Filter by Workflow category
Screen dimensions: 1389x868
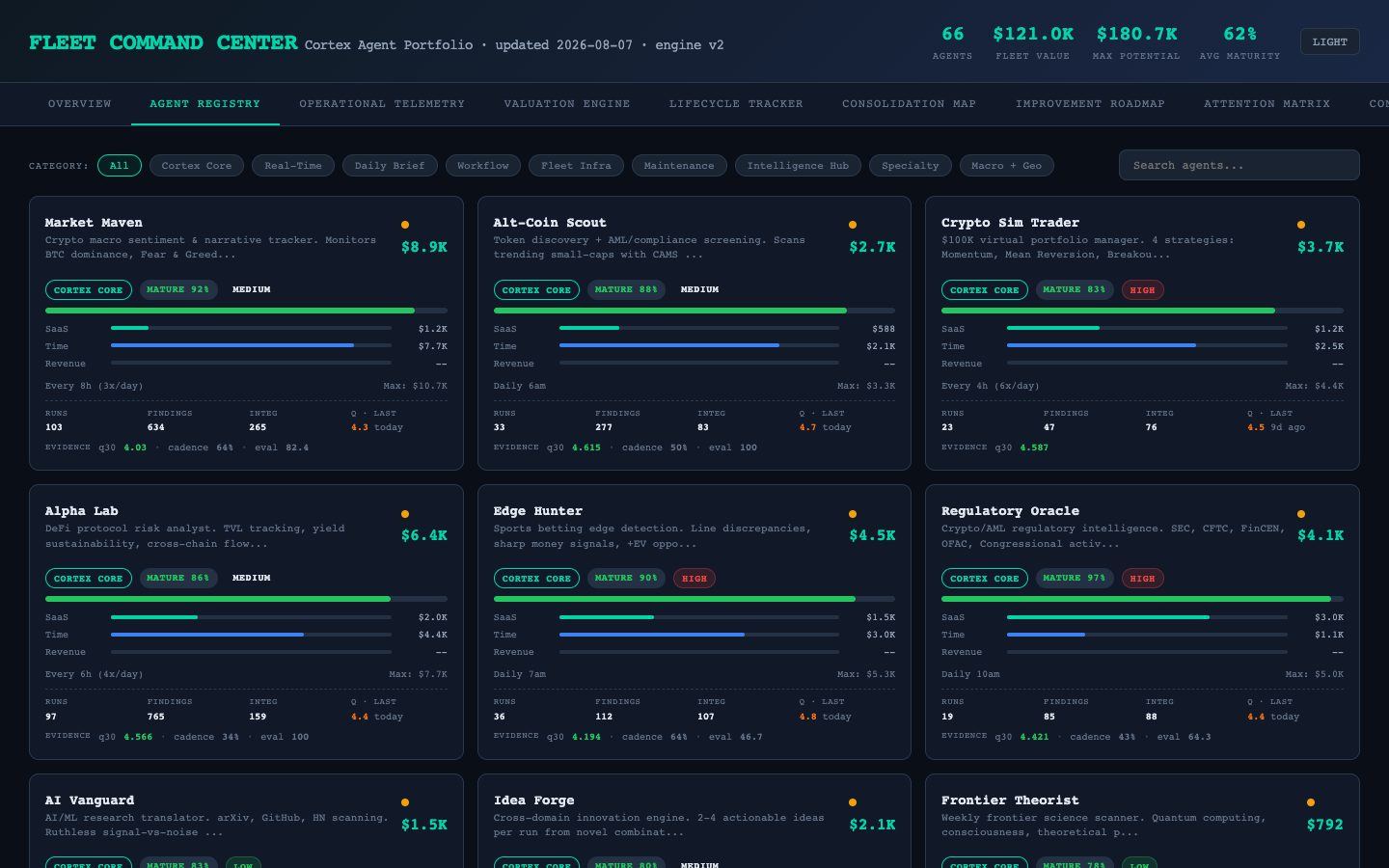pyautogui.click(x=483, y=166)
